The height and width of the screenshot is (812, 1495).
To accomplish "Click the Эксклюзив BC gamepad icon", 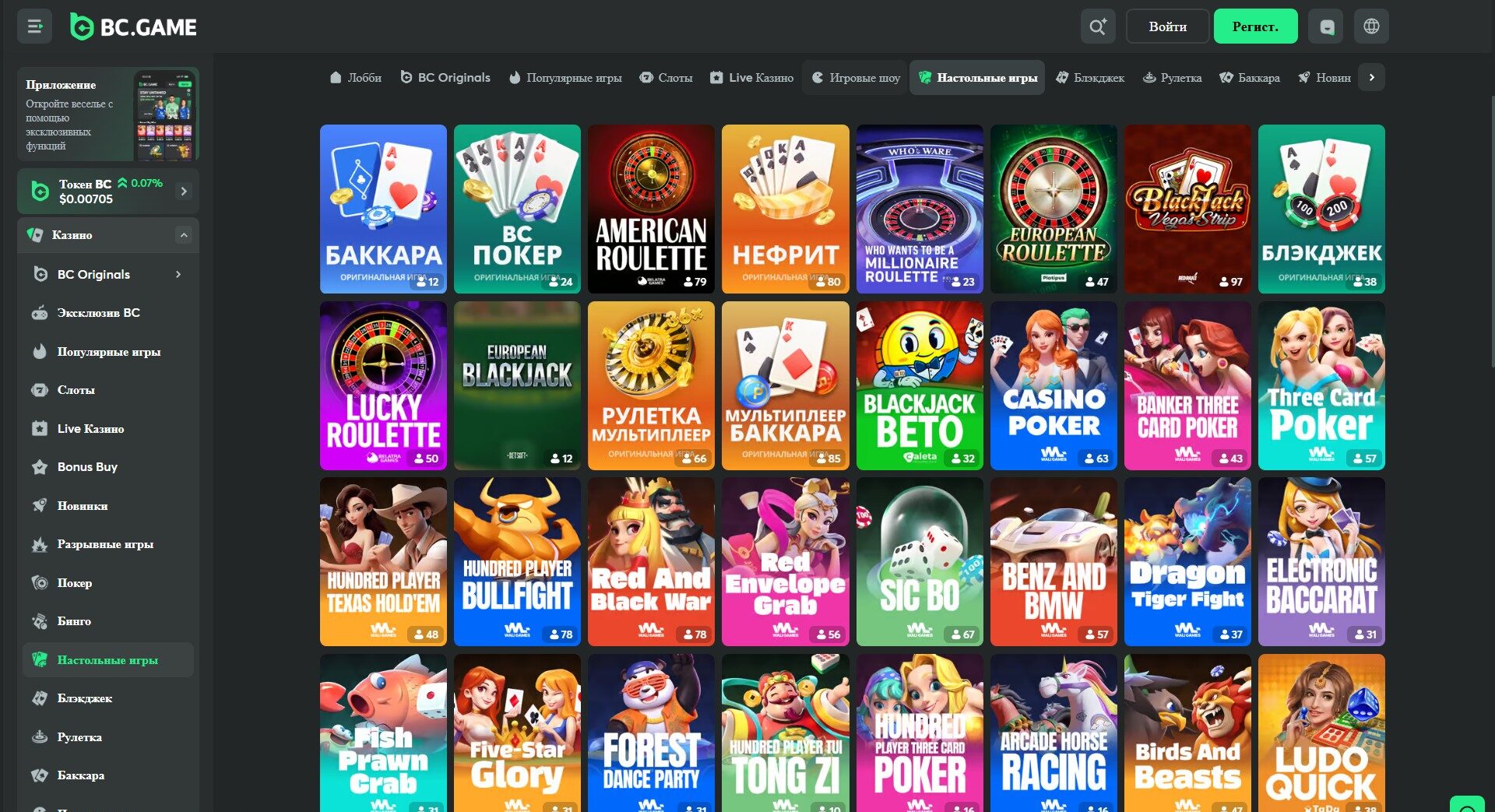I will [40, 313].
